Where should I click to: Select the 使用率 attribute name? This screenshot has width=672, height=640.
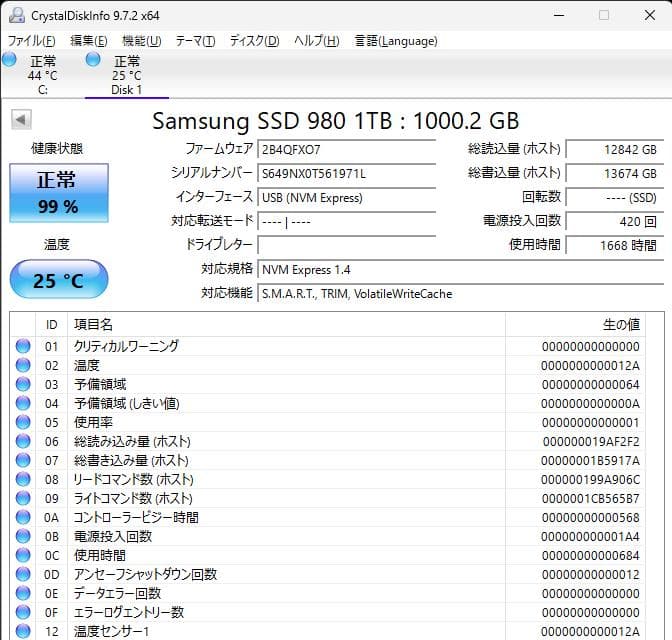tap(93, 422)
